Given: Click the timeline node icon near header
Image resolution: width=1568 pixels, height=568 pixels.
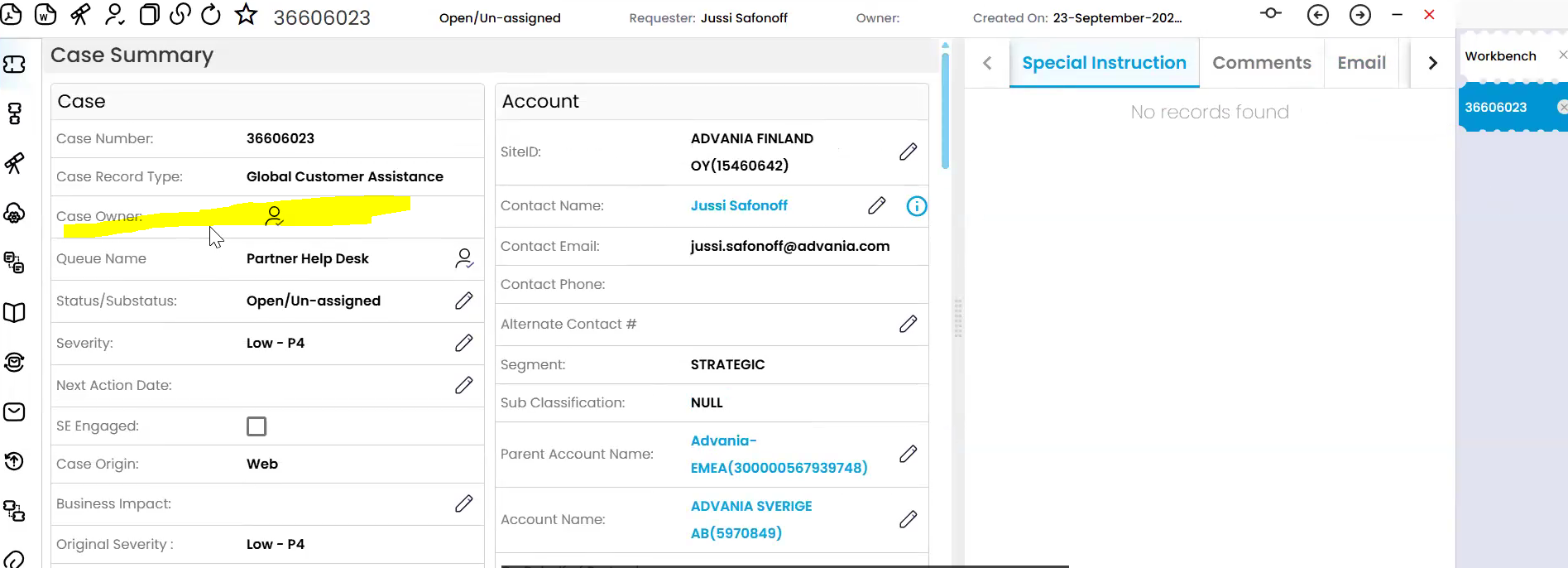Looking at the screenshot, I should pos(1271,13).
